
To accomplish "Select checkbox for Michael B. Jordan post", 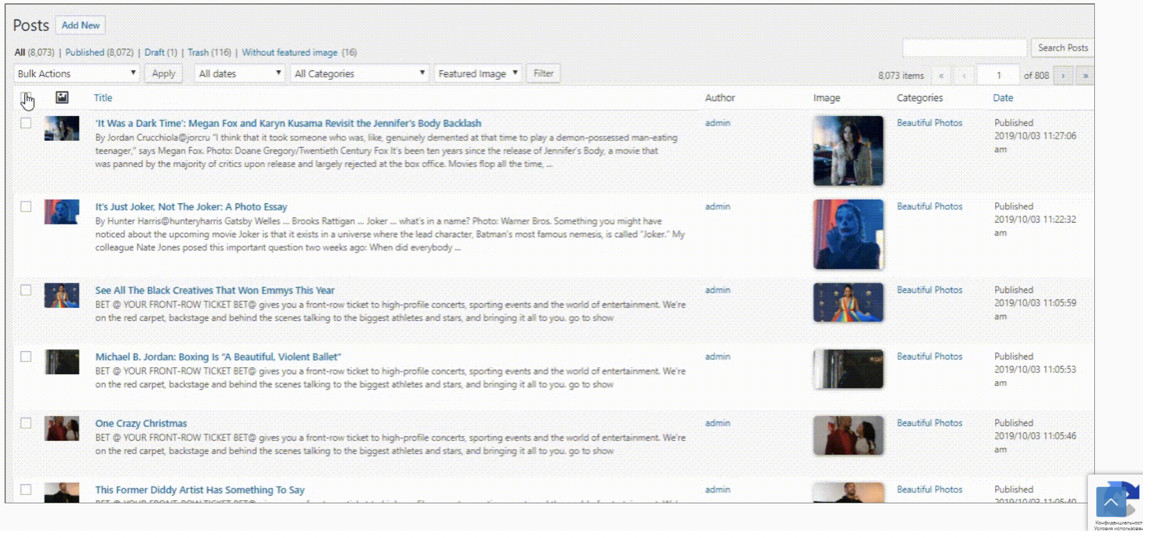I will click(x=26, y=357).
